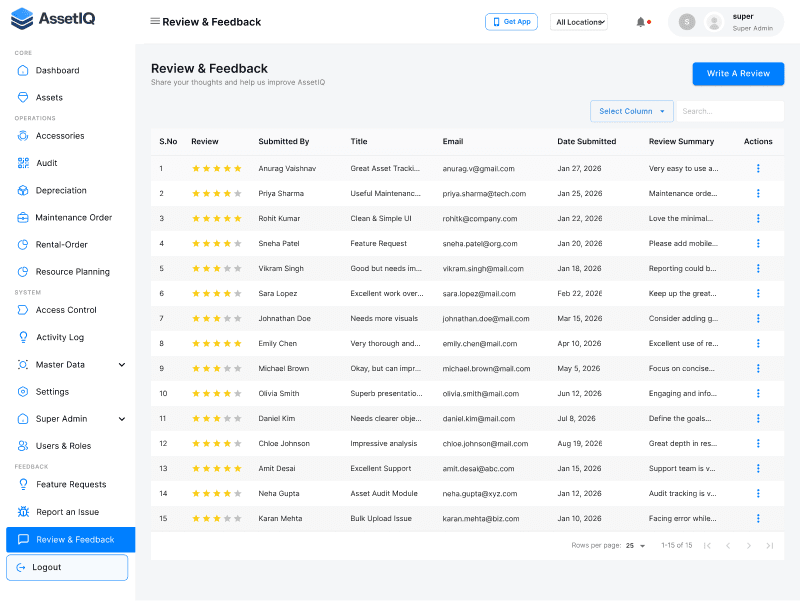The height and width of the screenshot is (601, 800).
Task: Open actions menu for Olivia Smith
Action: coord(758,393)
